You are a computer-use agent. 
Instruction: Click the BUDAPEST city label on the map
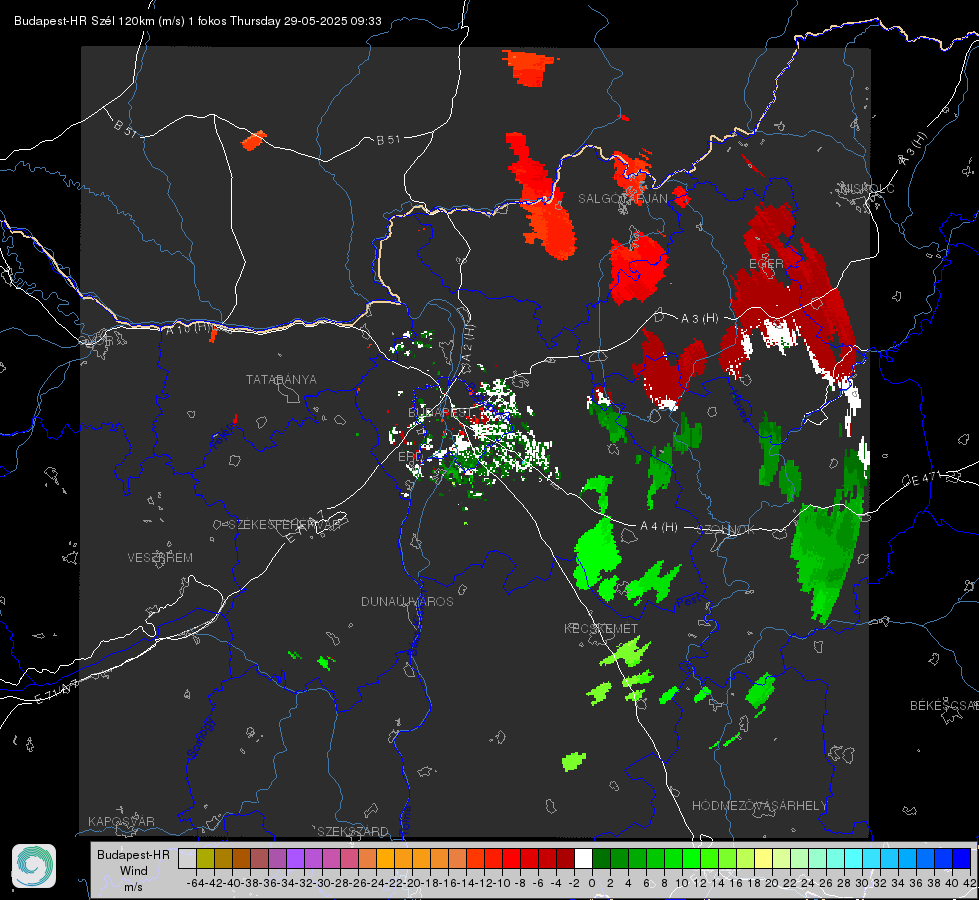[440, 413]
